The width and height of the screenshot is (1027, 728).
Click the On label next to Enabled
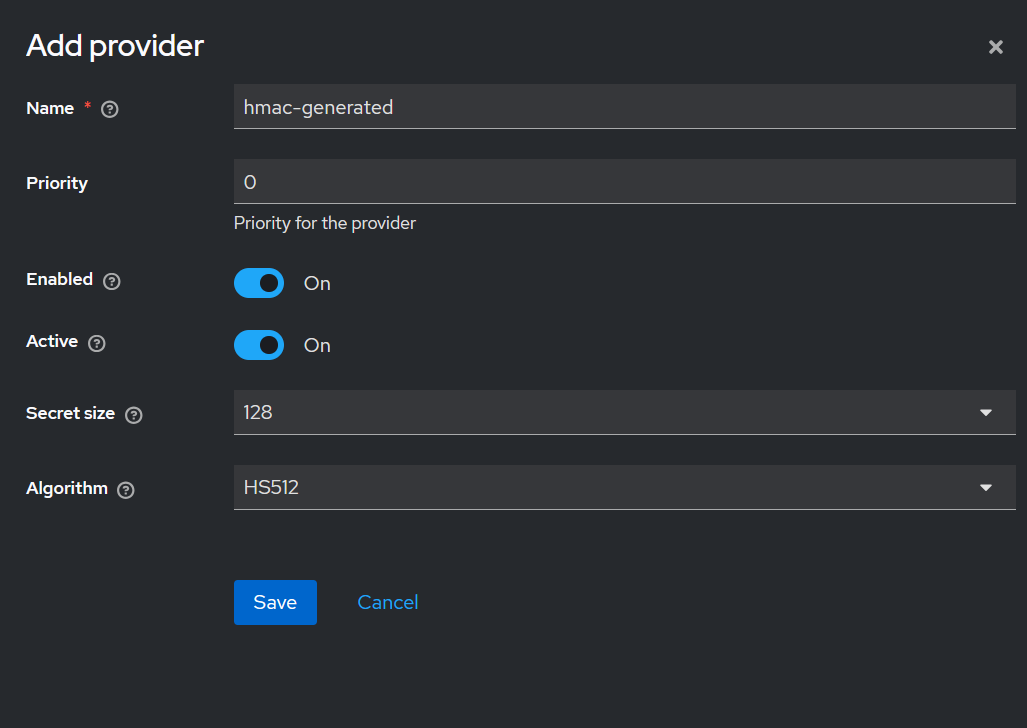(317, 284)
